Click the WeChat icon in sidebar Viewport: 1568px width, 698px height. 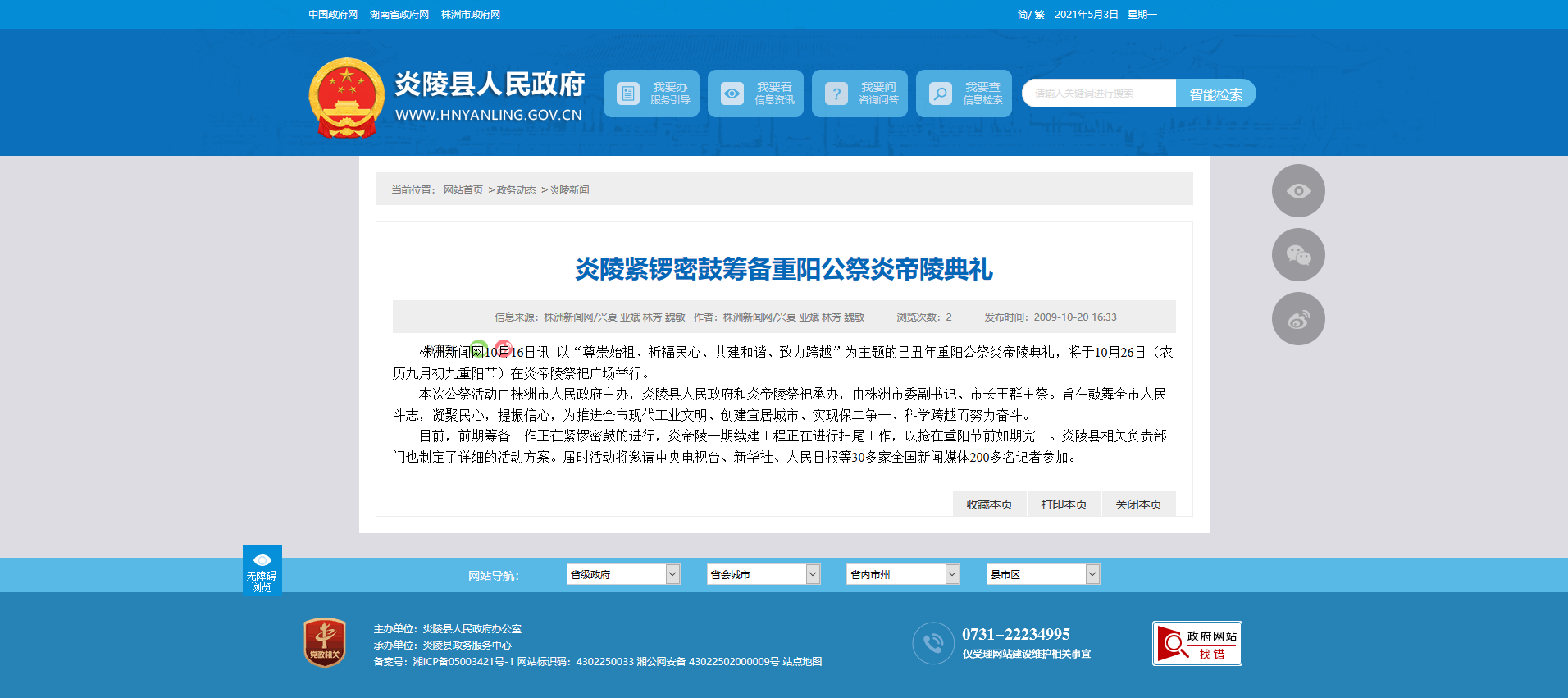[x=1297, y=255]
